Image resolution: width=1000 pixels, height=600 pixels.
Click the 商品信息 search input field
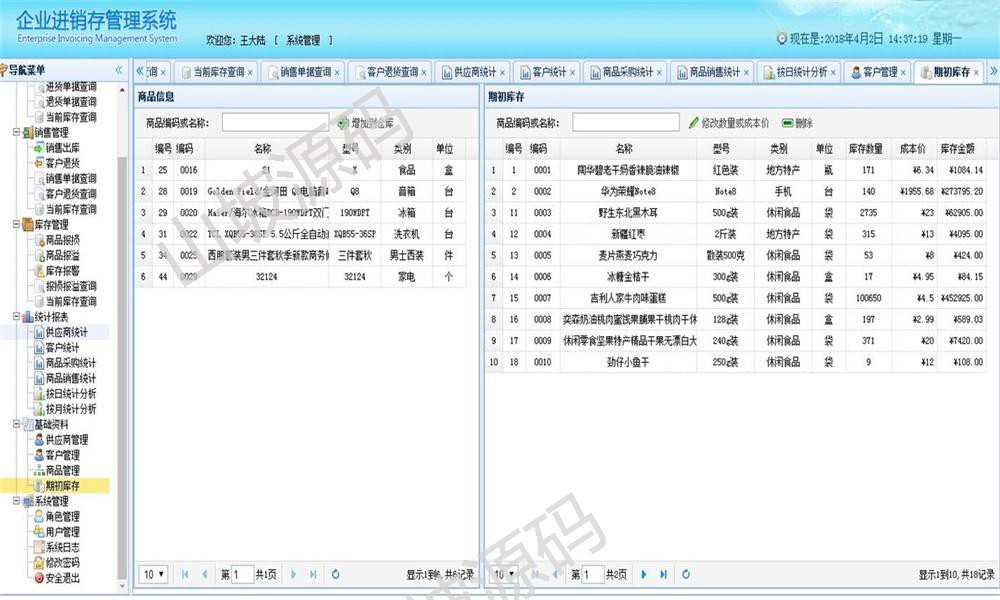click(275, 123)
